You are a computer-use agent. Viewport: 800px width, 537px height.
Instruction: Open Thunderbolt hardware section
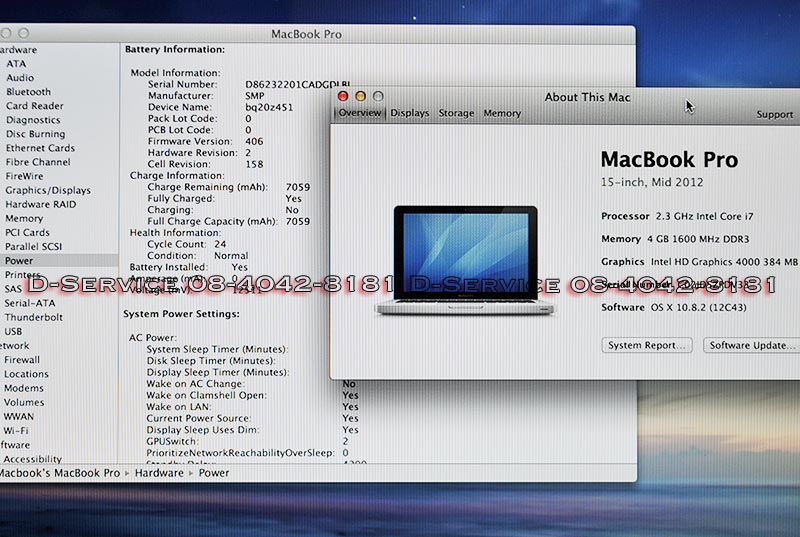[x=34, y=317]
